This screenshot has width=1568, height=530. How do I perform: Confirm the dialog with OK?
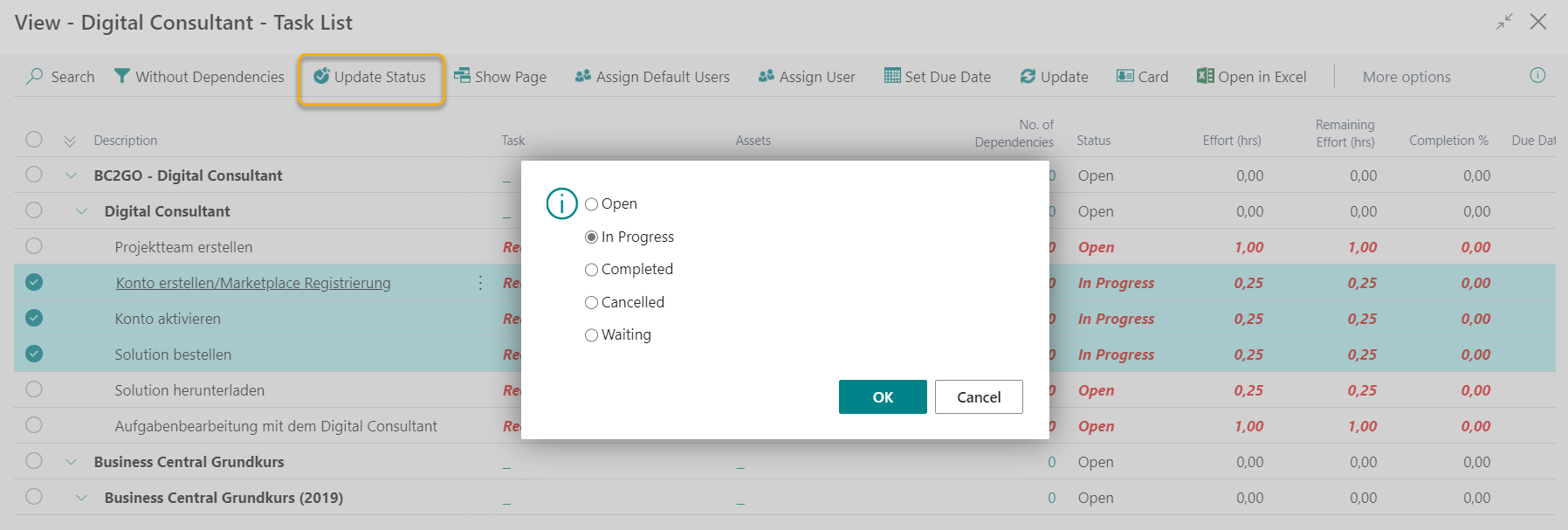(x=882, y=397)
